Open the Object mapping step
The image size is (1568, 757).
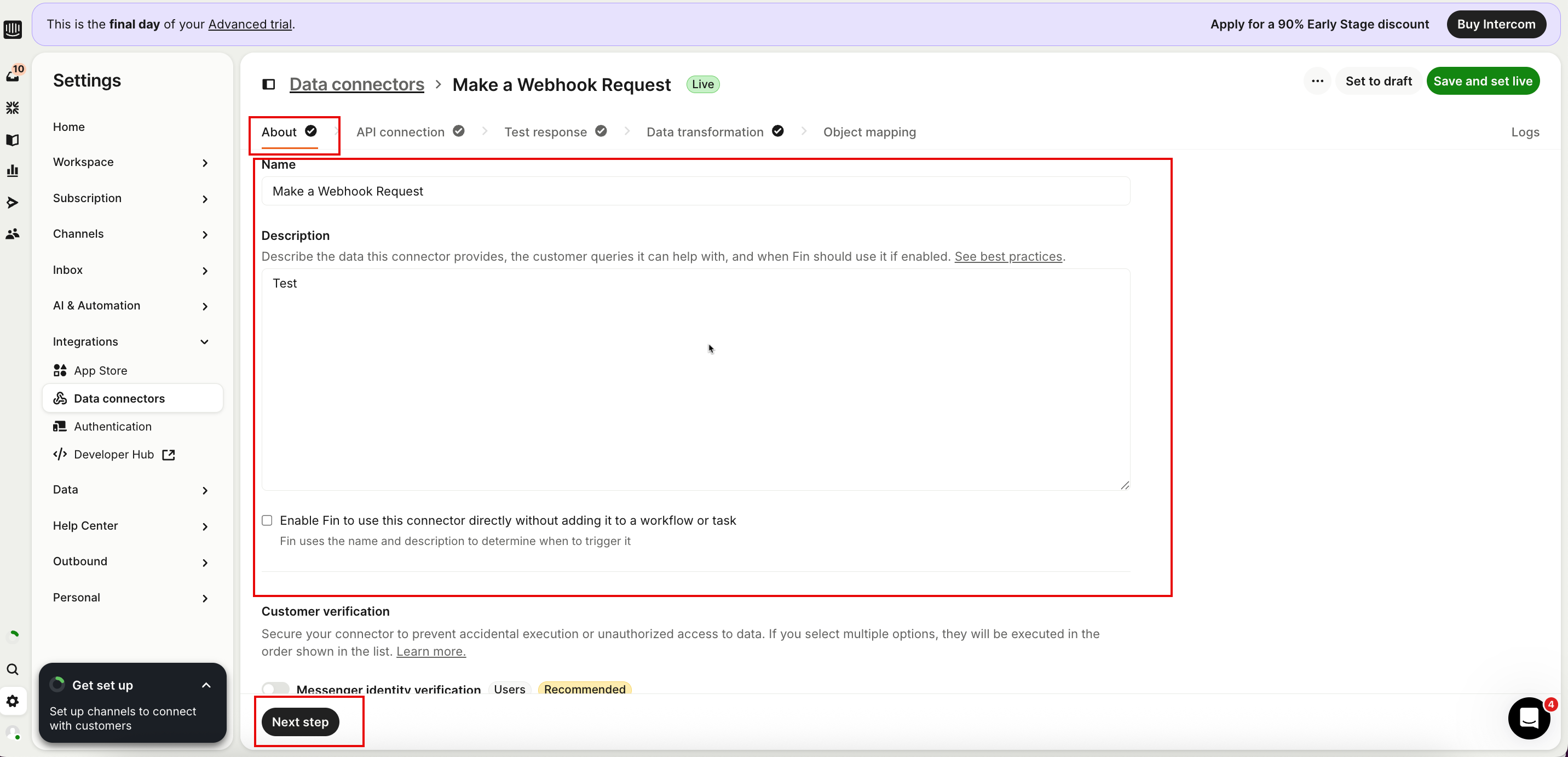point(869,132)
